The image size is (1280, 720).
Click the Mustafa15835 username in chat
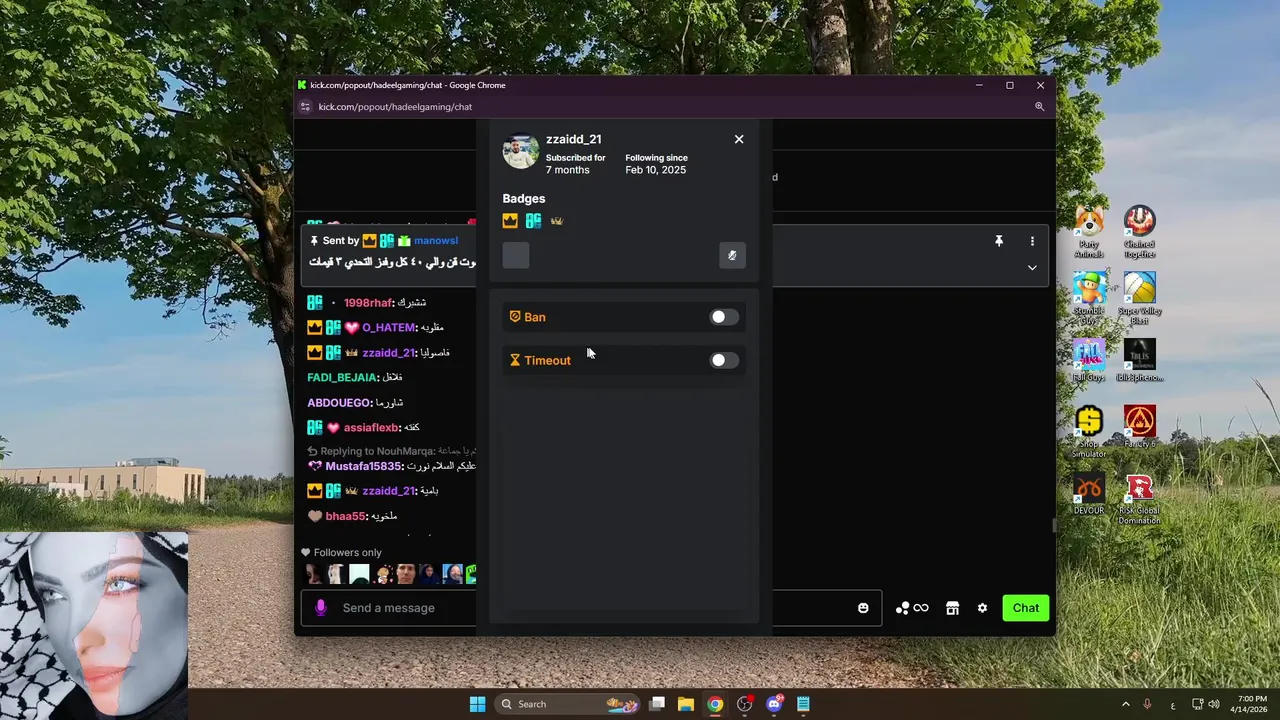363,466
